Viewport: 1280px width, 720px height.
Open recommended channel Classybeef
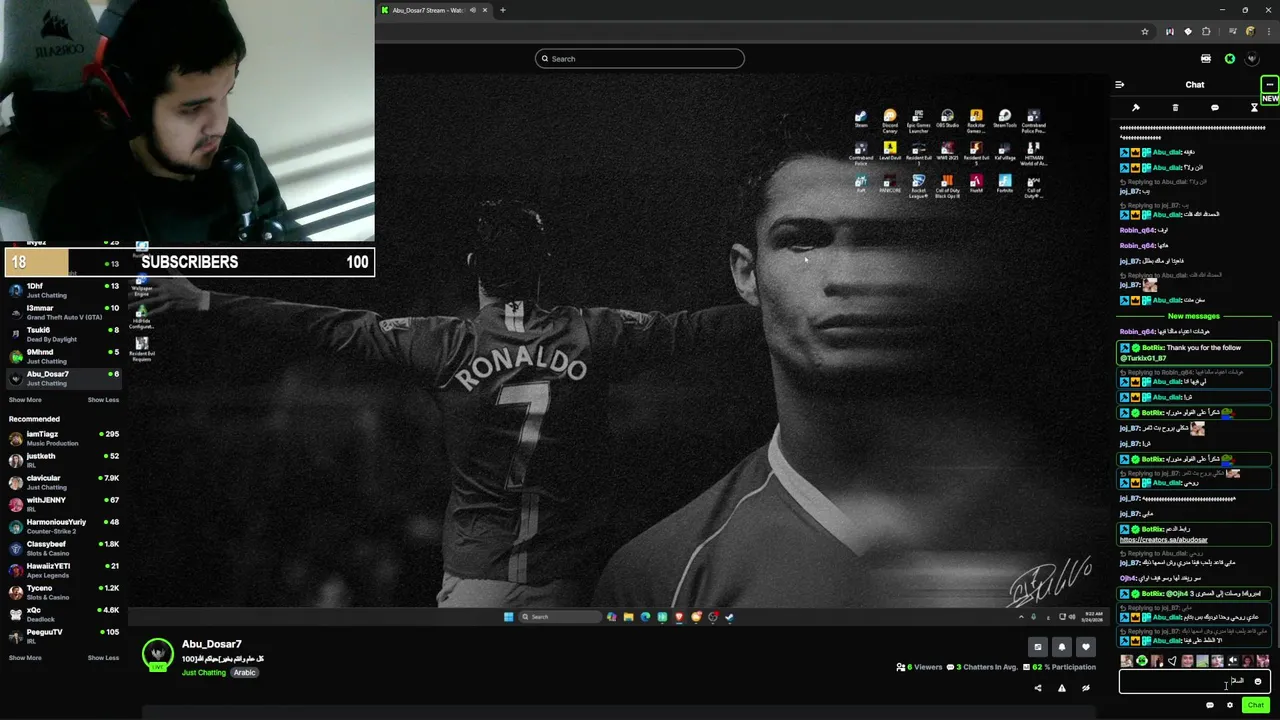pos(62,548)
